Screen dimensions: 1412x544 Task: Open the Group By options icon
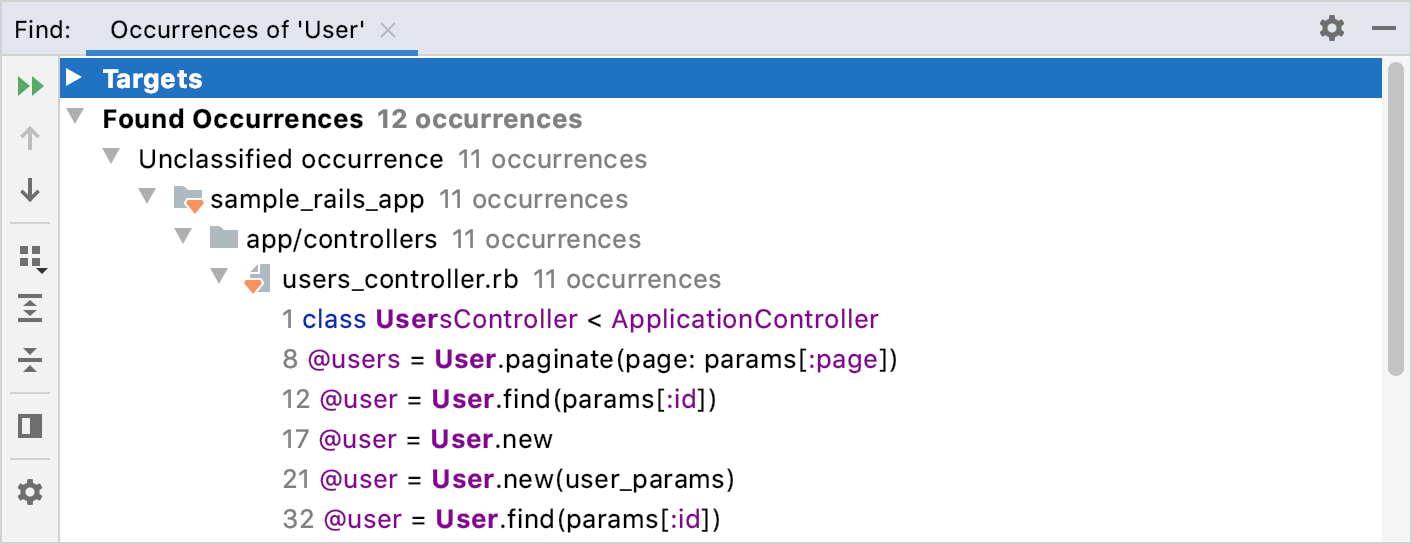[x=32, y=259]
